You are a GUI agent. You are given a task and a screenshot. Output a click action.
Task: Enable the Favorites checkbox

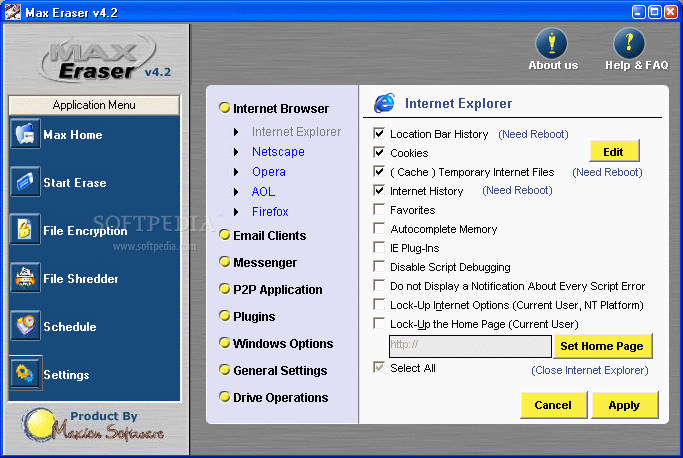point(379,209)
